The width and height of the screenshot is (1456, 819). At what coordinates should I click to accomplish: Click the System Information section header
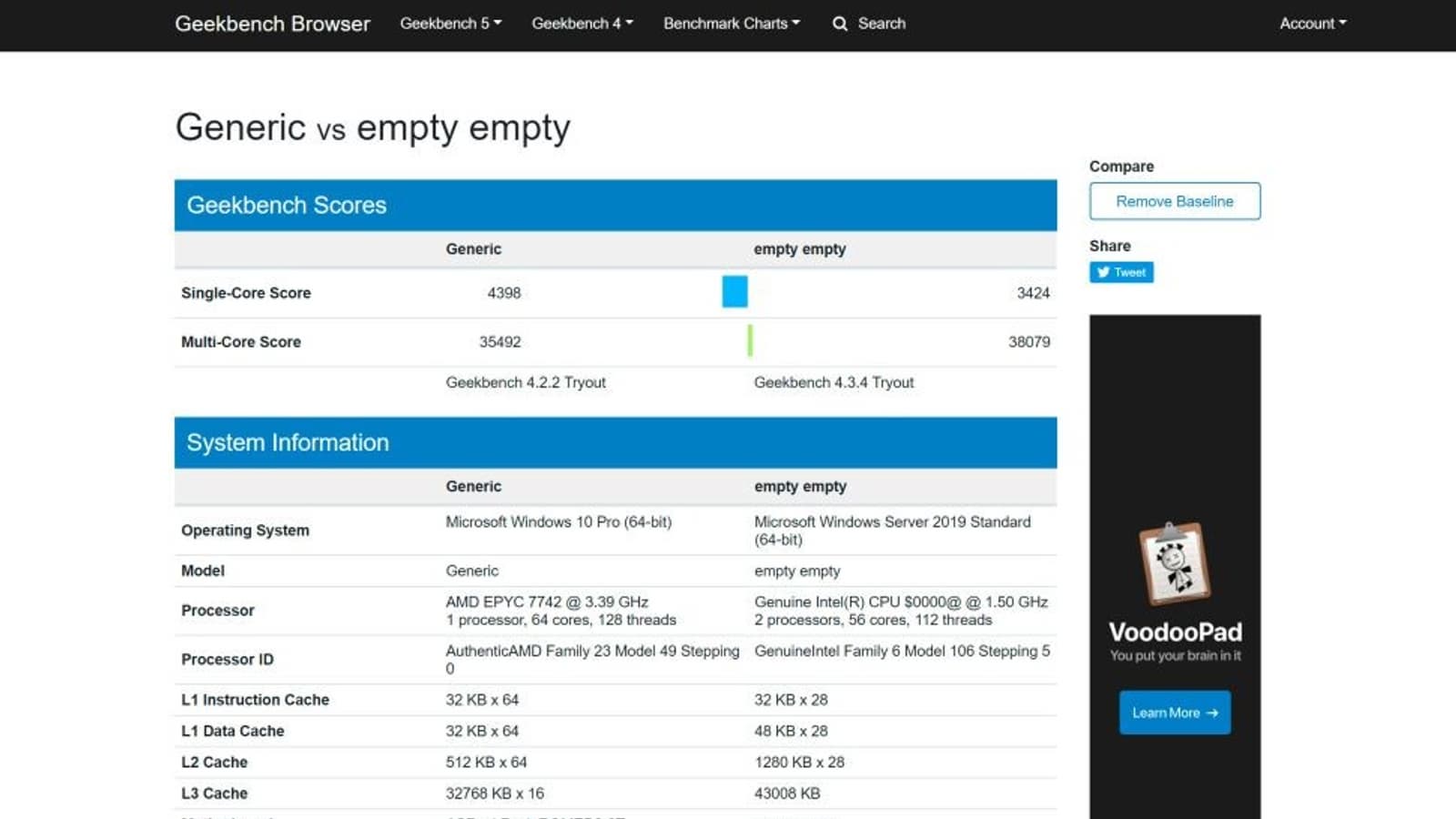click(616, 443)
